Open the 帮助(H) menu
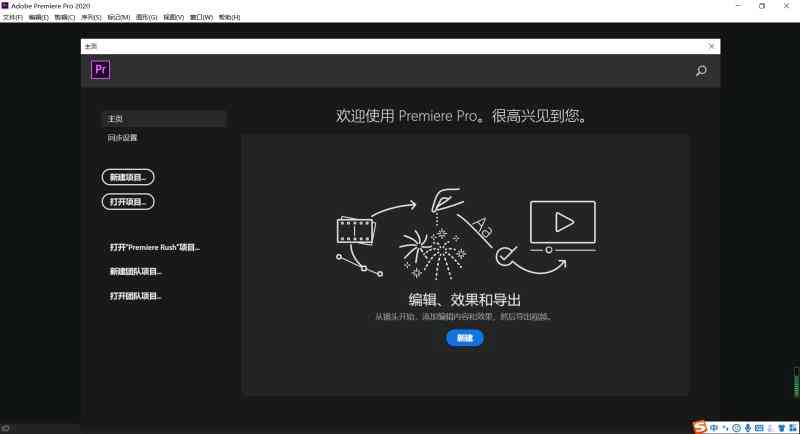 [x=230, y=17]
